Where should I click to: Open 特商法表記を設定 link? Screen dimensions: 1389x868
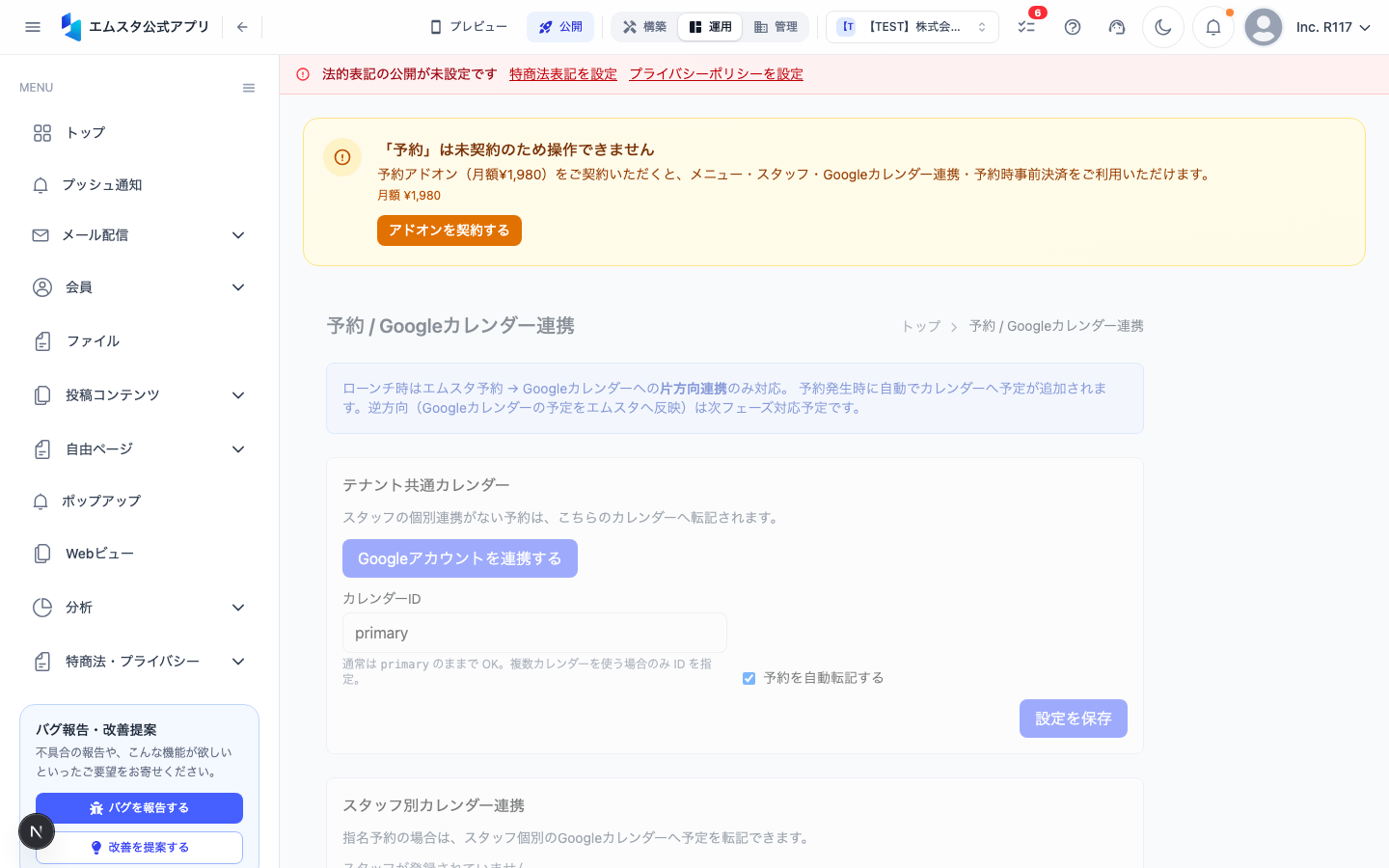(x=563, y=74)
